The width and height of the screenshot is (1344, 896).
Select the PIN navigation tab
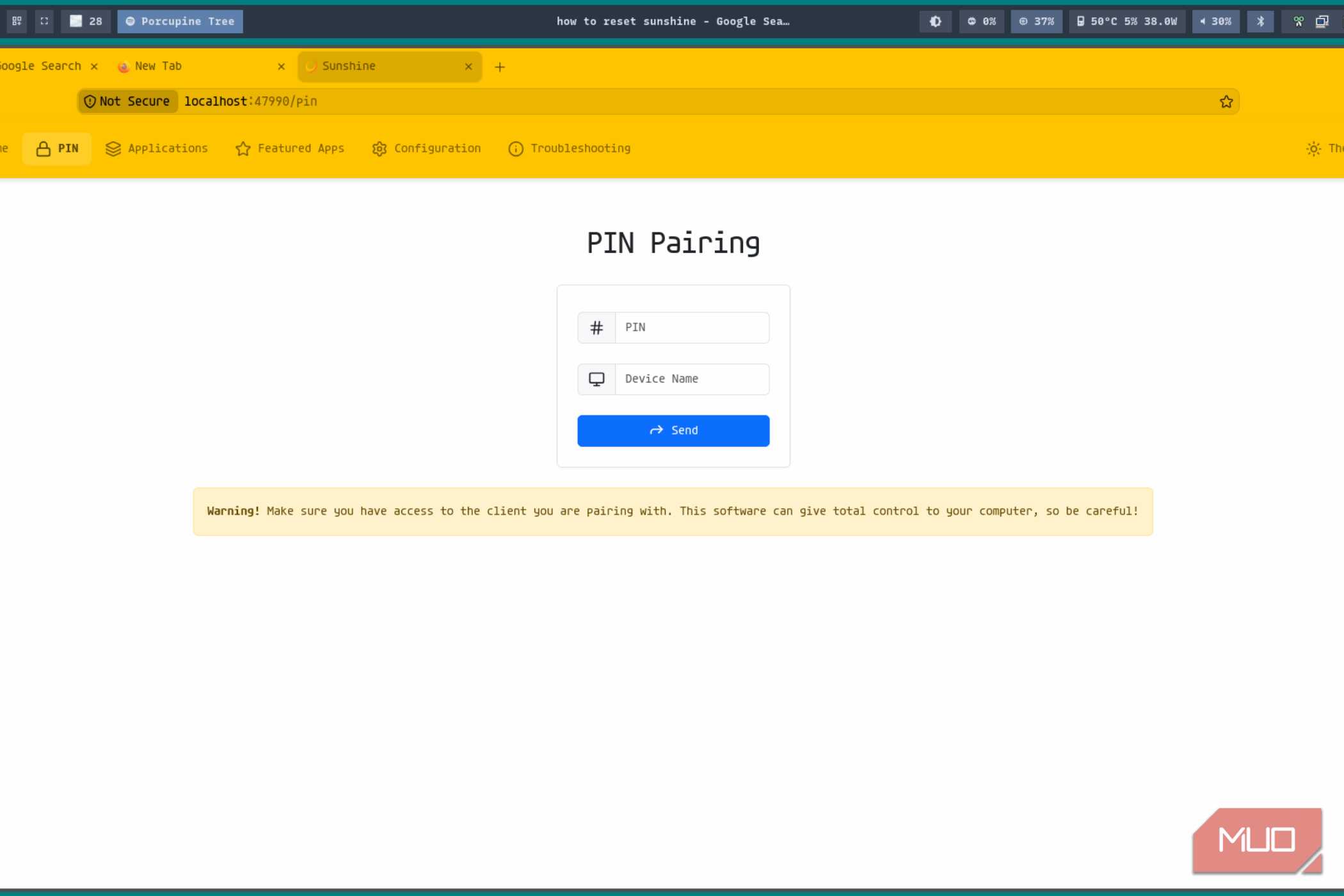[x=57, y=148]
